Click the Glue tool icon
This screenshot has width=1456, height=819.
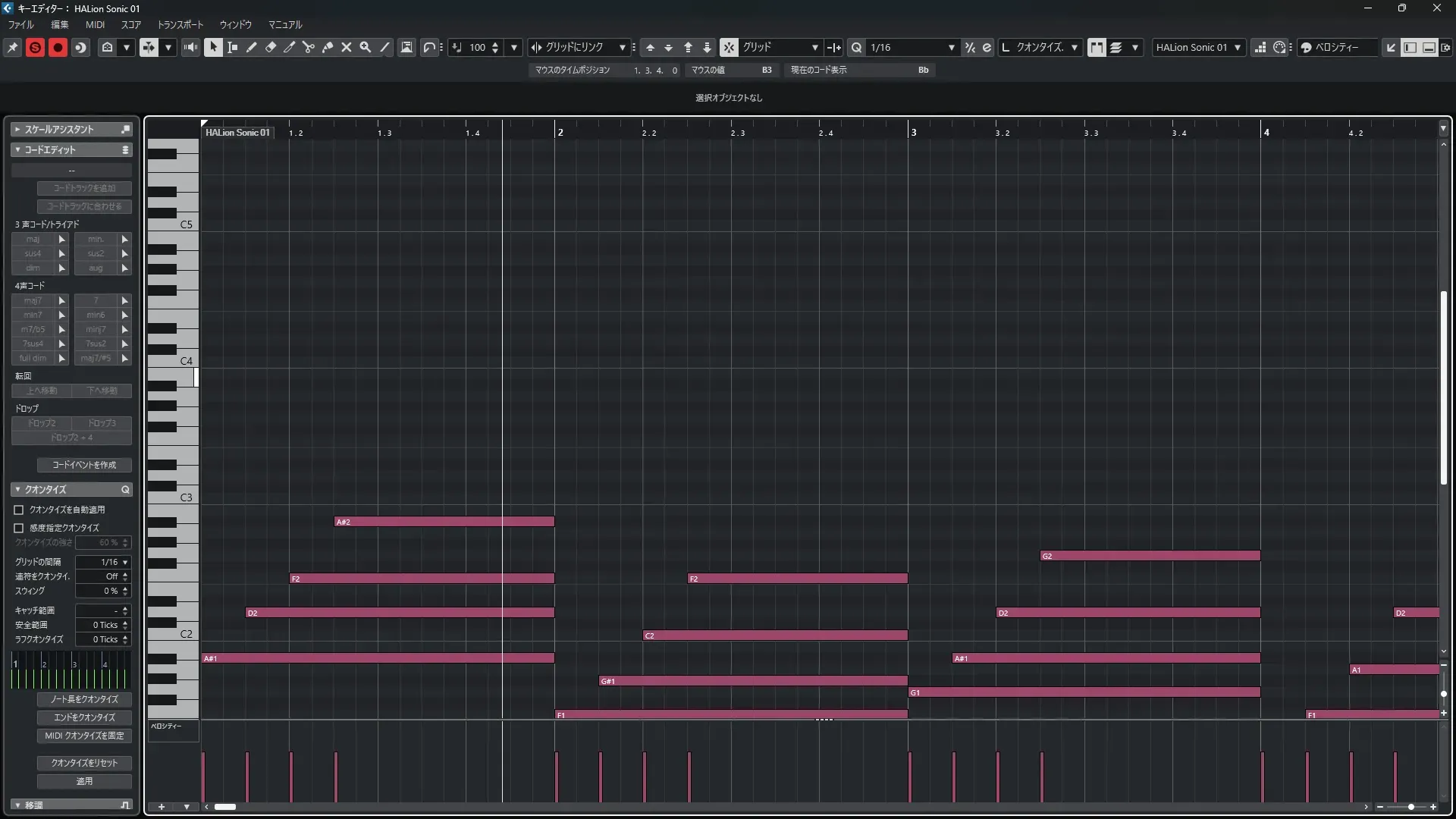pos(328,47)
